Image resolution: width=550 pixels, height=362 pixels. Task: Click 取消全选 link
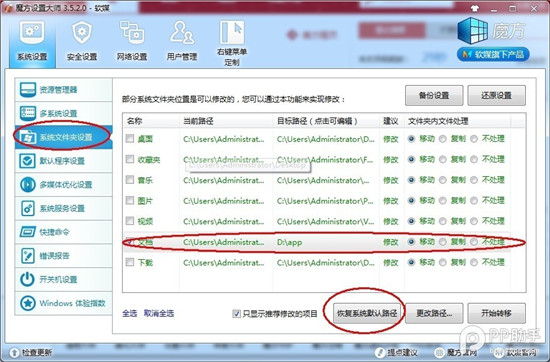(x=159, y=313)
